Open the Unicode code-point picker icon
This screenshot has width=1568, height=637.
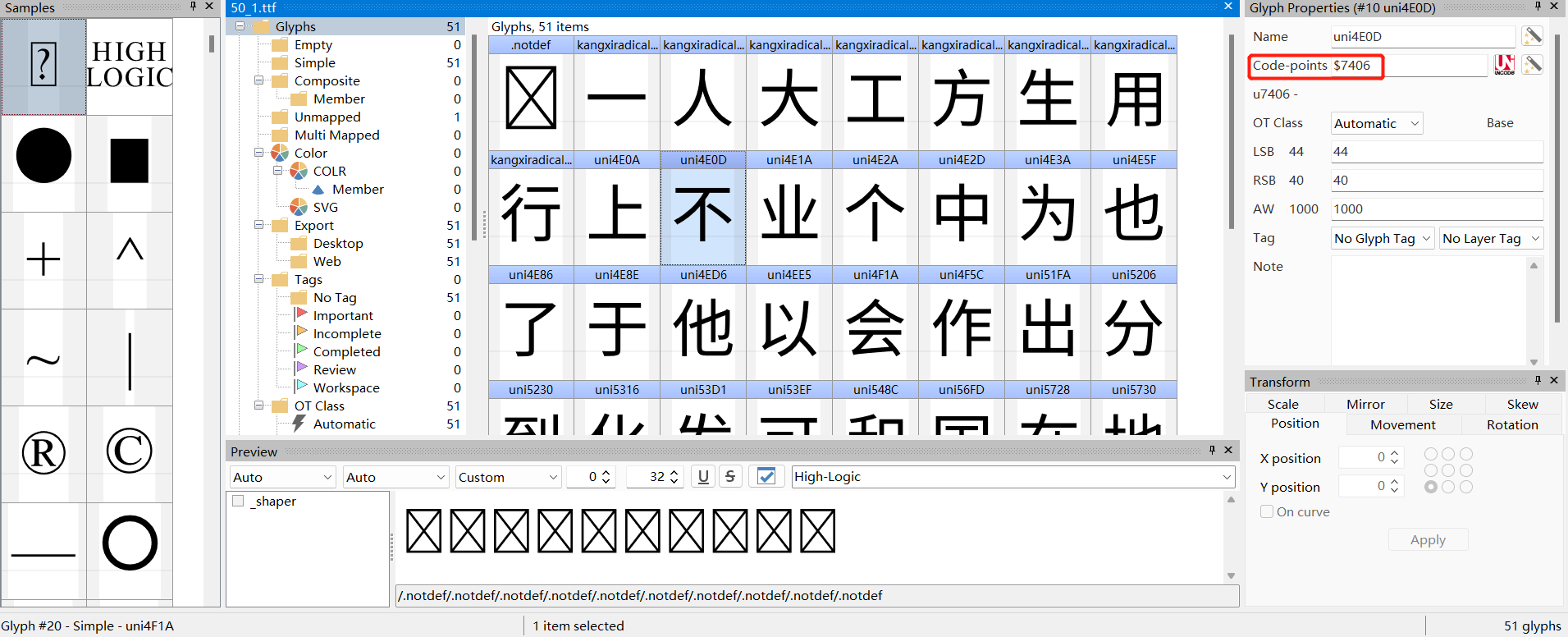[x=1504, y=65]
